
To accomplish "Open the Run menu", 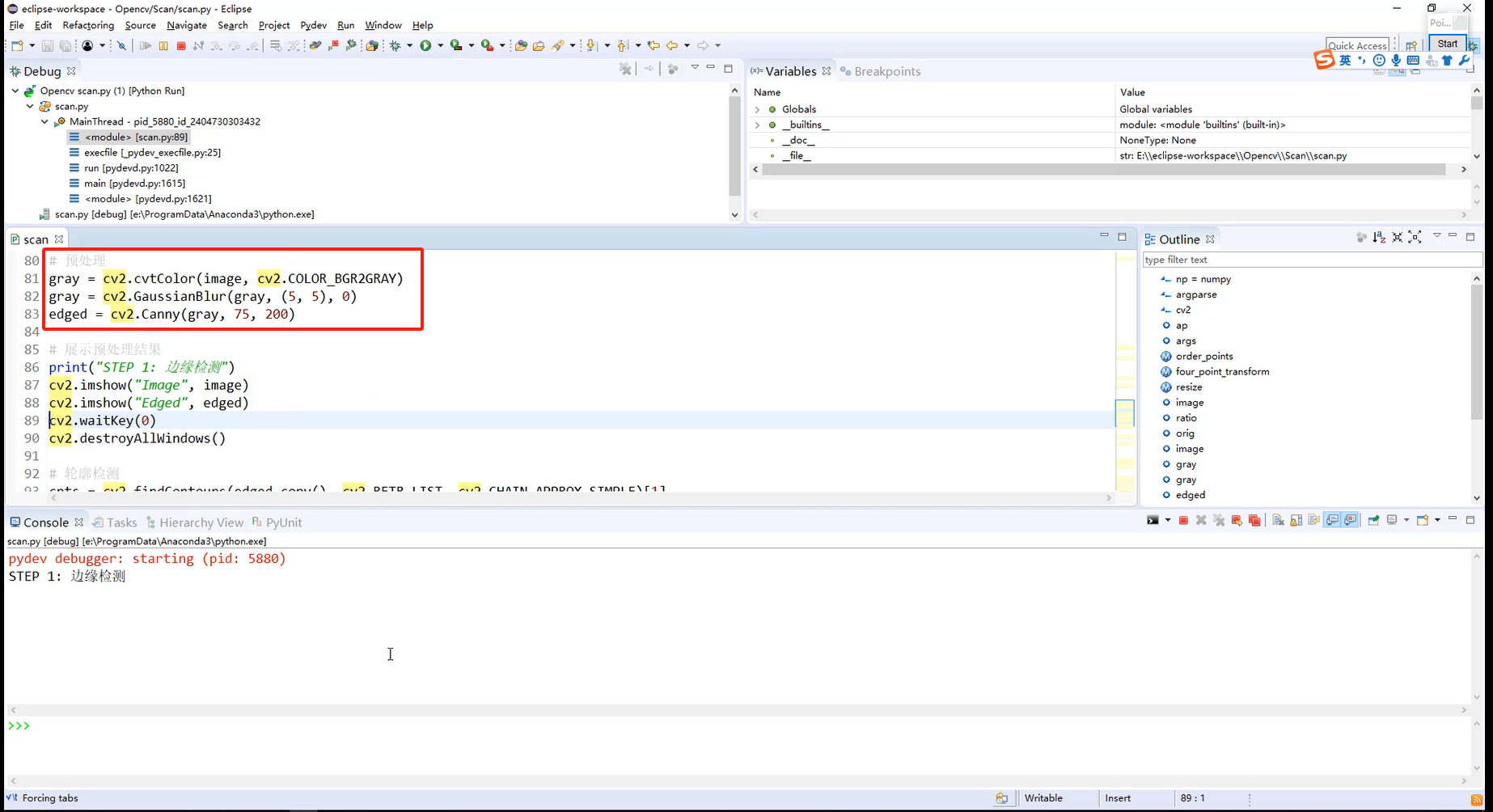I will click(345, 25).
